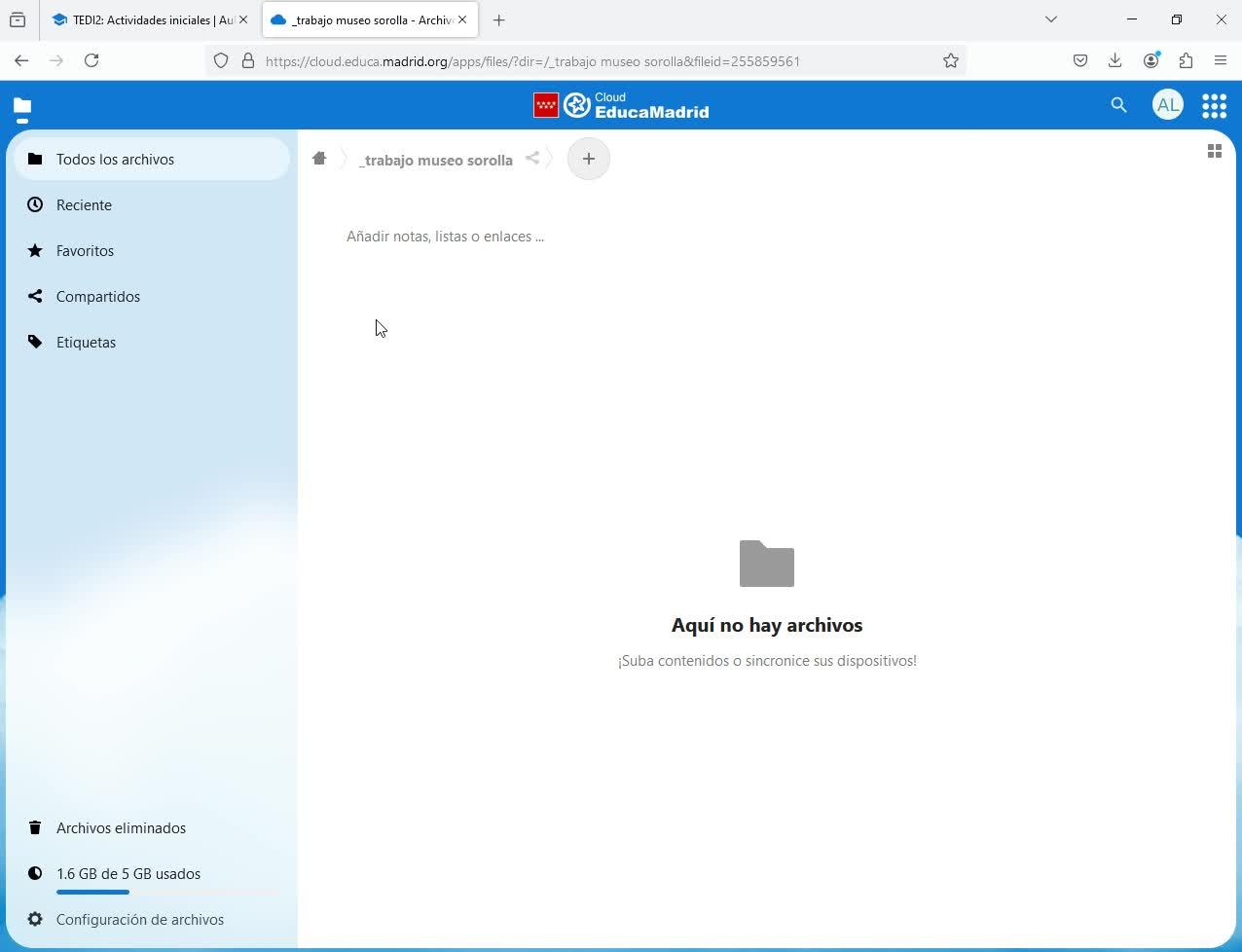
Task: Open Firefox hamburger application menu
Action: (x=1221, y=60)
